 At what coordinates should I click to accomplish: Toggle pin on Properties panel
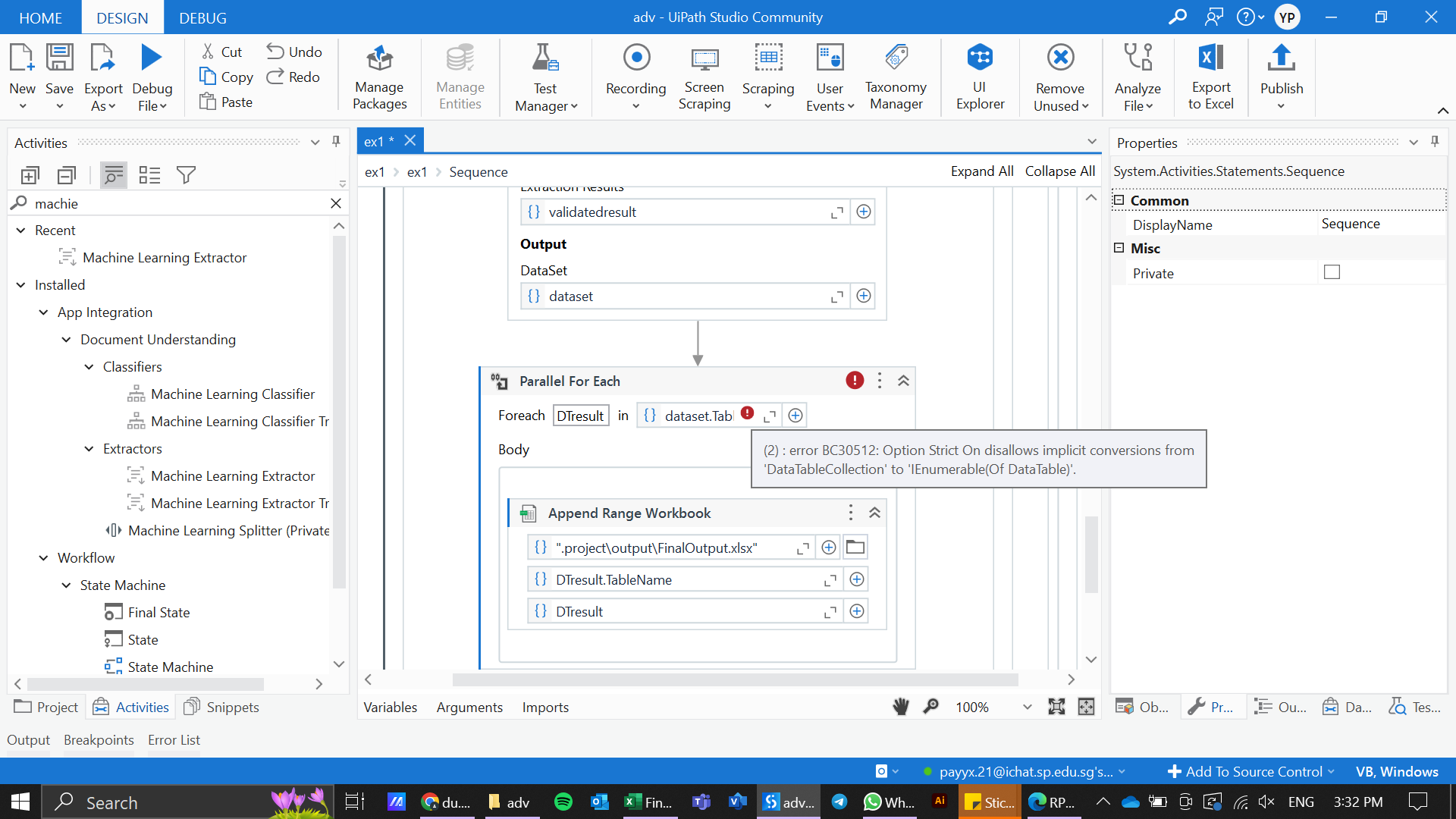[x=1435, y=142]
